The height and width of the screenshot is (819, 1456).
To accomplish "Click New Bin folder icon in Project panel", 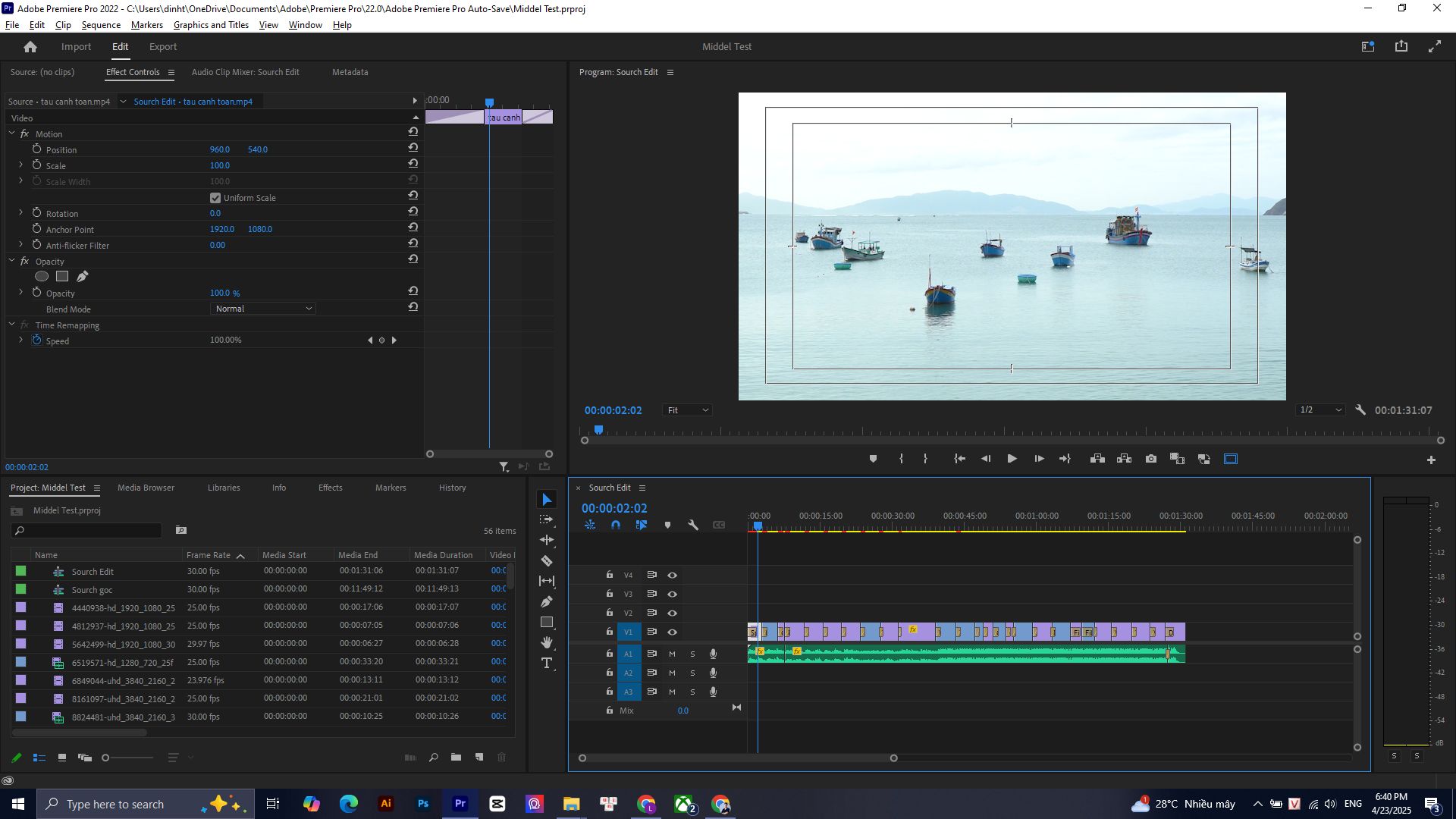I will click(x=456, y=758).
